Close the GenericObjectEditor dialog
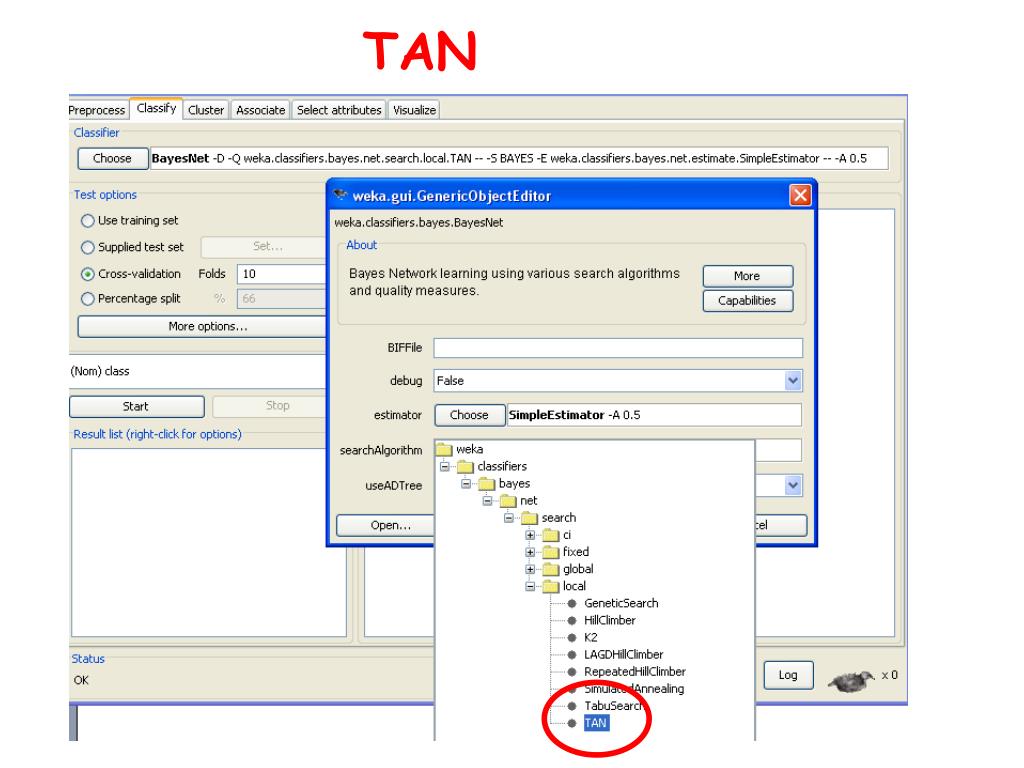 tap(800, 195)
